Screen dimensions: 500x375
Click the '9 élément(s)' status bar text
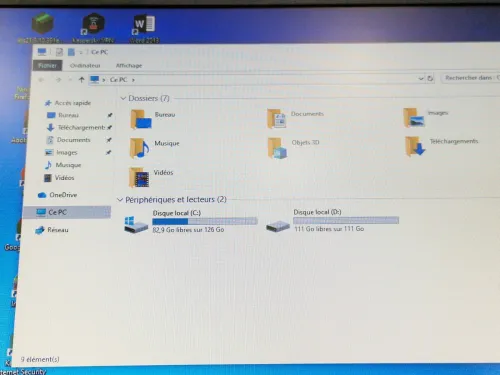(40, 359)
